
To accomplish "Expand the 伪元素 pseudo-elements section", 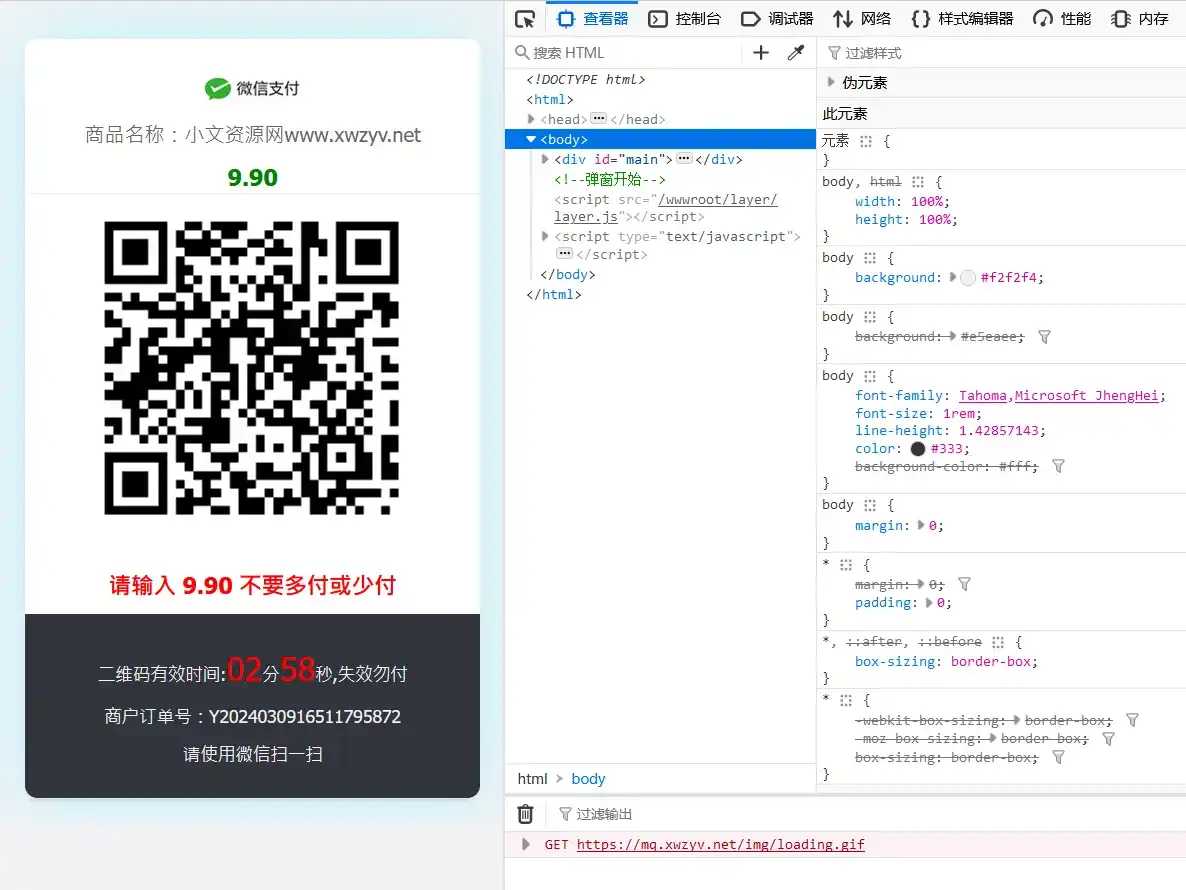I will (x=831, y=82).
